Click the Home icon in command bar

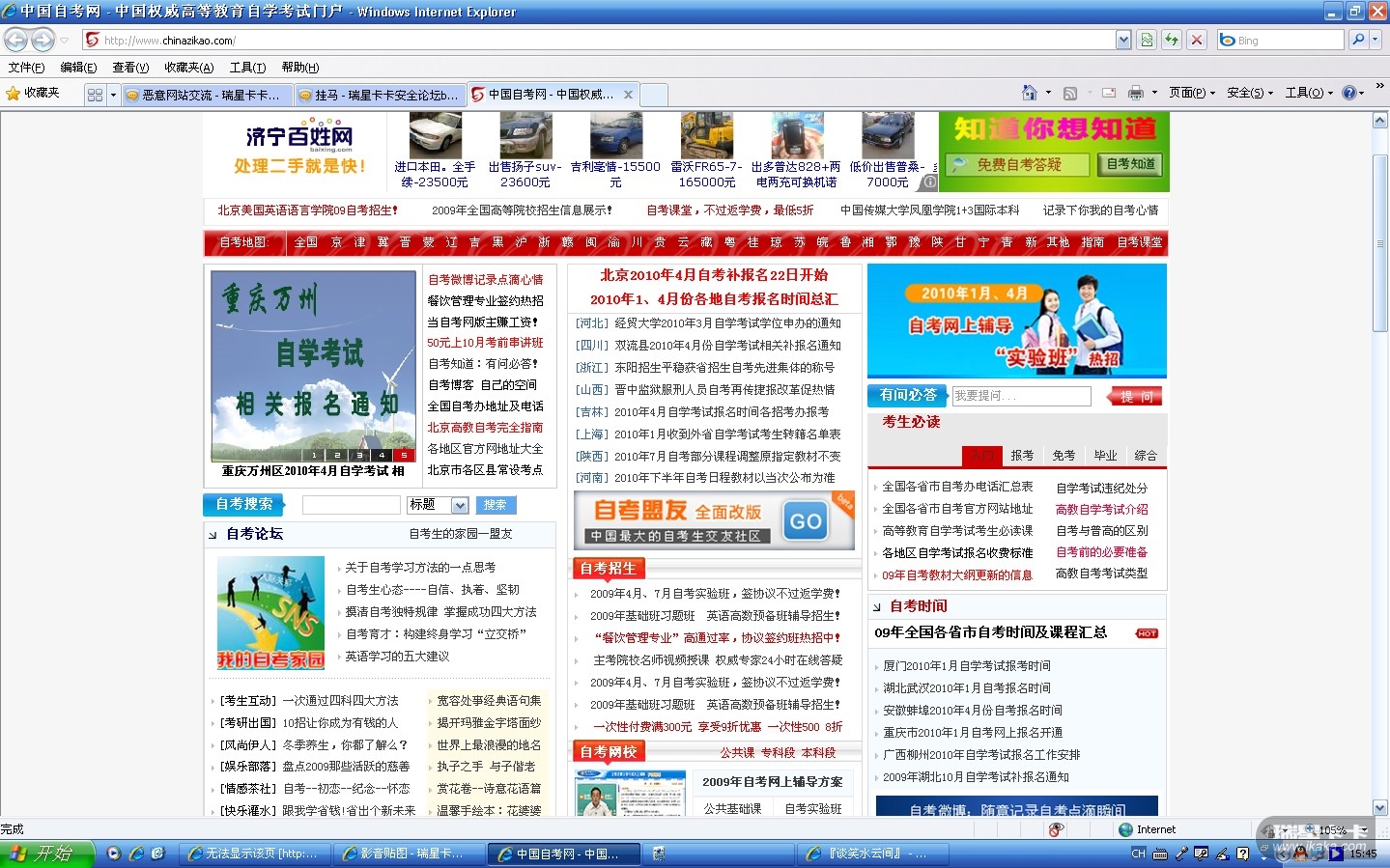(x=1029, y=93)
